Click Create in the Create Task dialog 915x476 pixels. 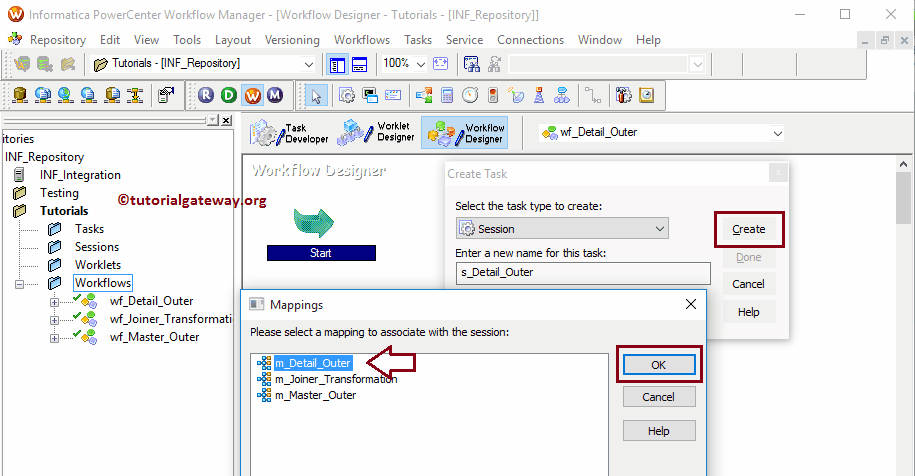(749, 229)
